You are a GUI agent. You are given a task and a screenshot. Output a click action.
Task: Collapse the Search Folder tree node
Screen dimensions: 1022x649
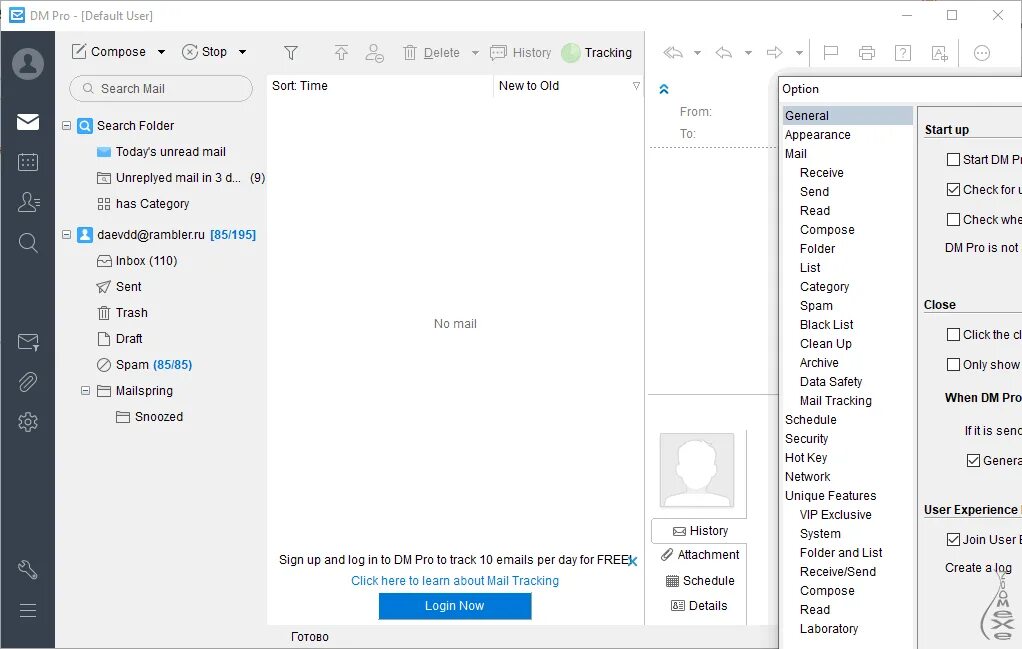pyautogui.click(x=66, y=125)
